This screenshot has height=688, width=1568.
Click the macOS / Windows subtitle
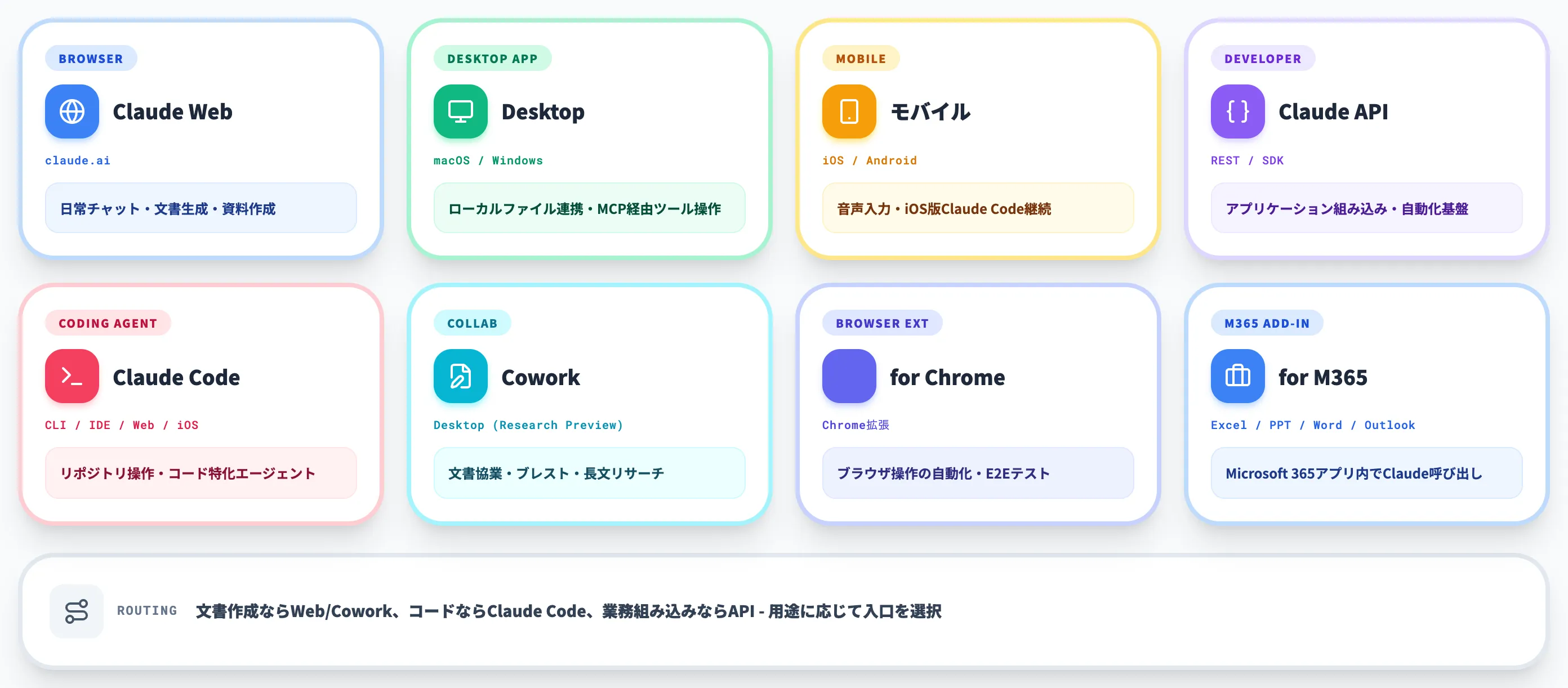click(x=488, y=160)
